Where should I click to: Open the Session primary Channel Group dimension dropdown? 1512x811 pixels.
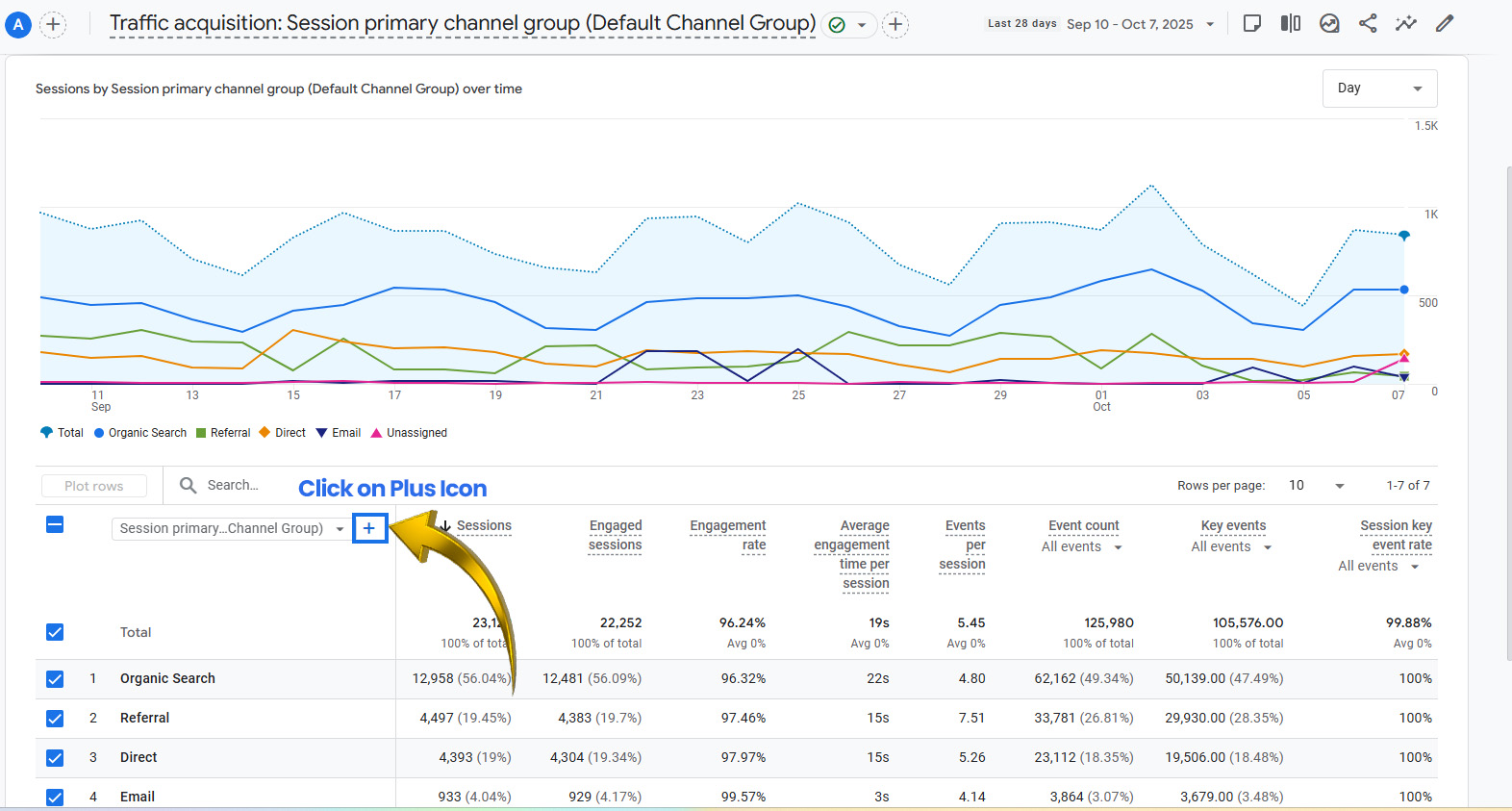point(231,528)
